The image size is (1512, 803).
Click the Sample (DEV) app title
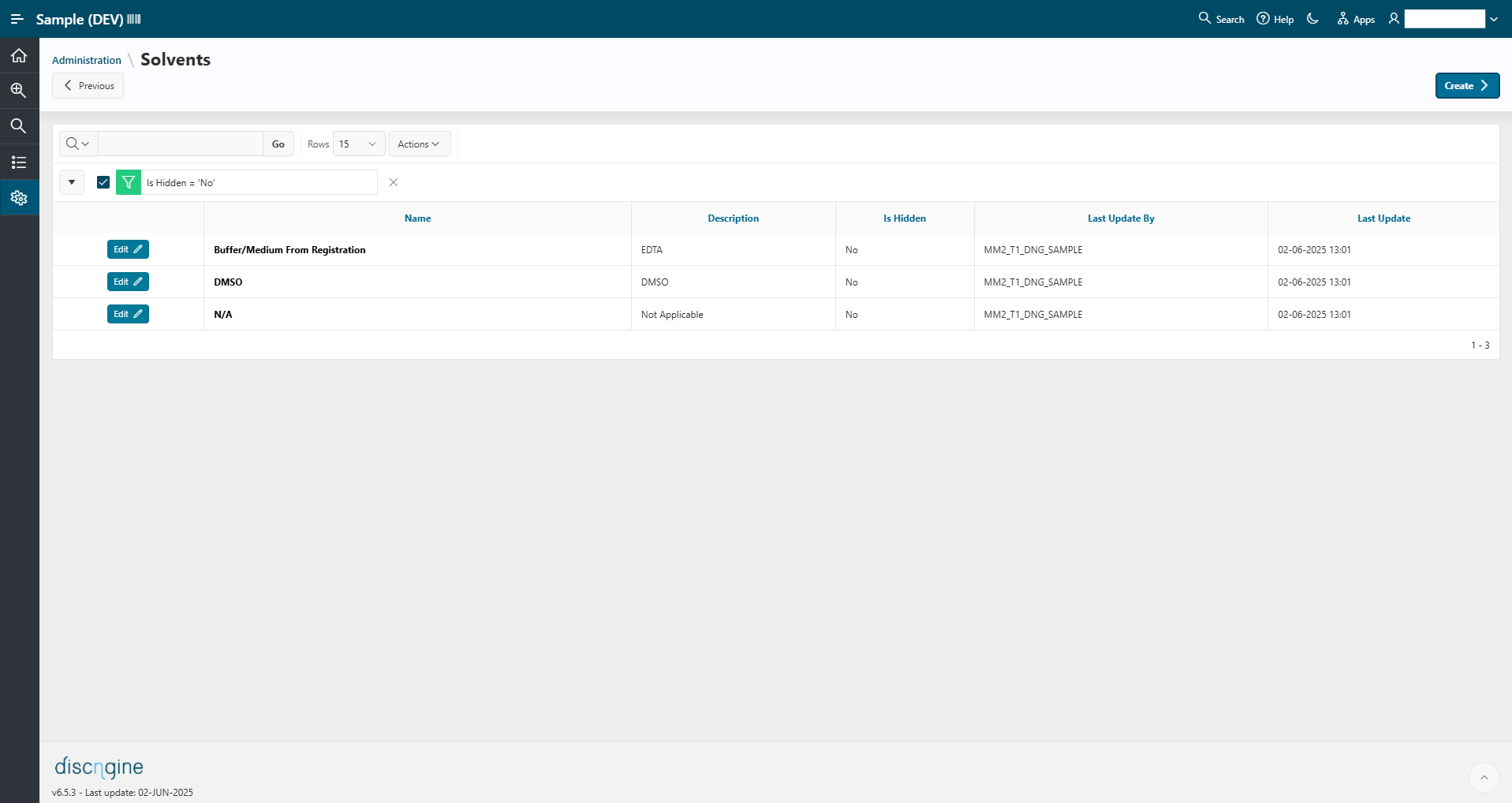80,20
